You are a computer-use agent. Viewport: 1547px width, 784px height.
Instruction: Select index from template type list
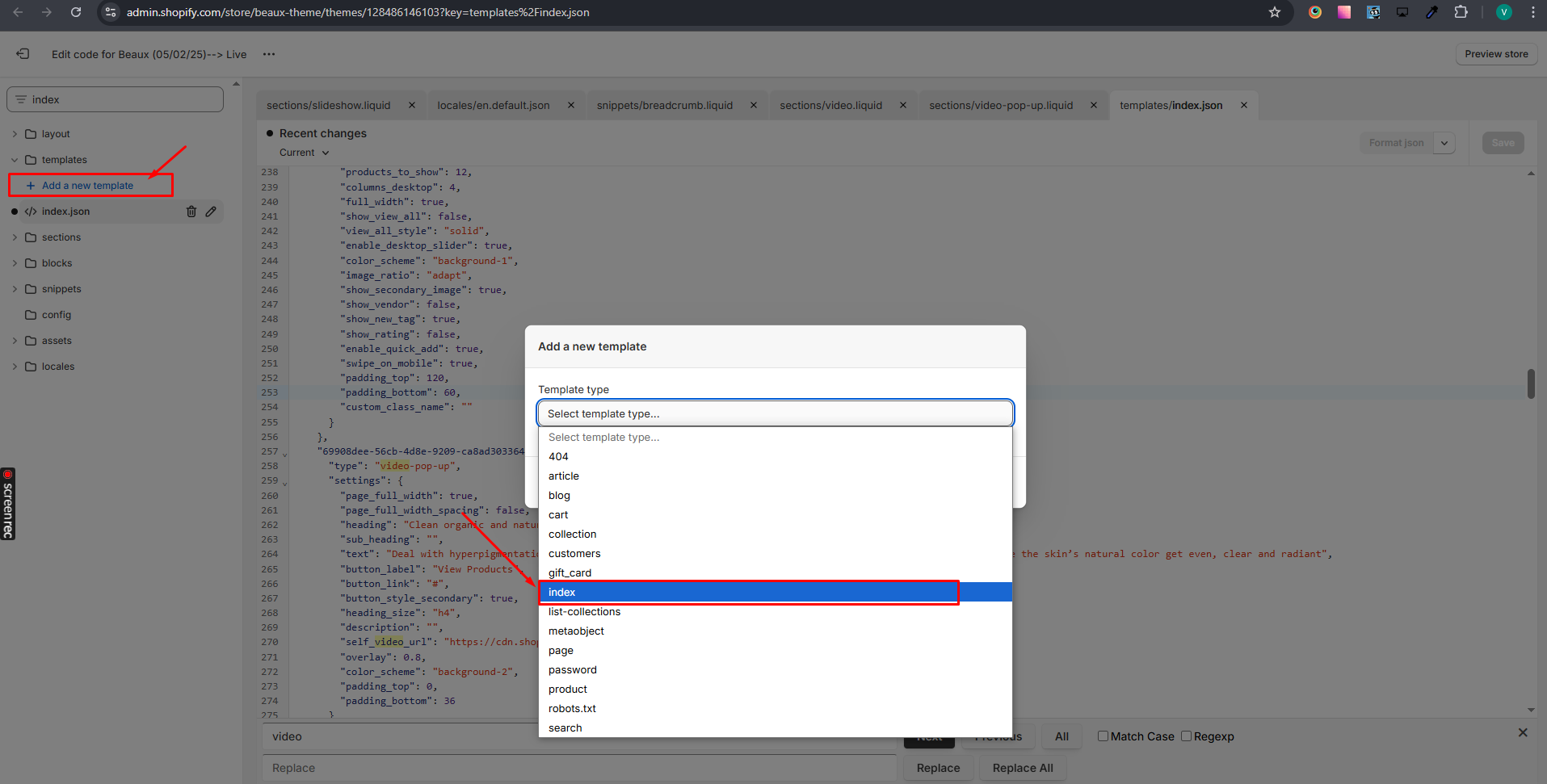[562, 593]
